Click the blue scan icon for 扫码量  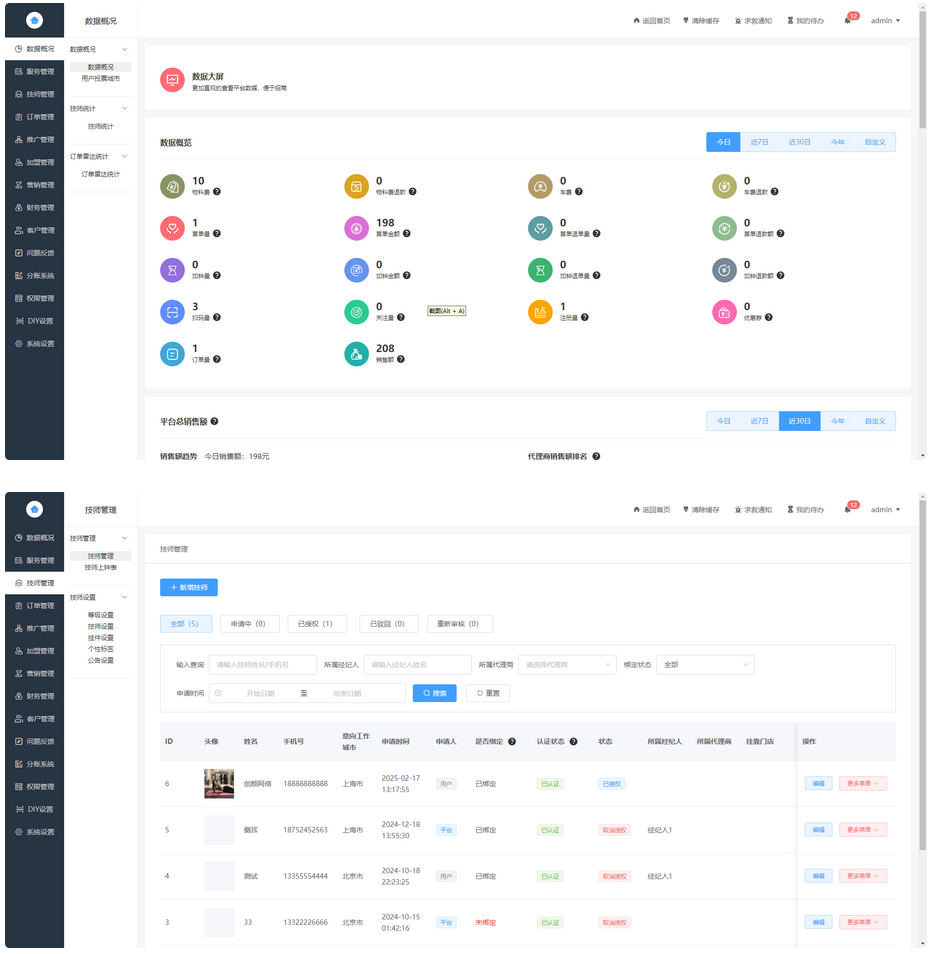pos(172,312)
